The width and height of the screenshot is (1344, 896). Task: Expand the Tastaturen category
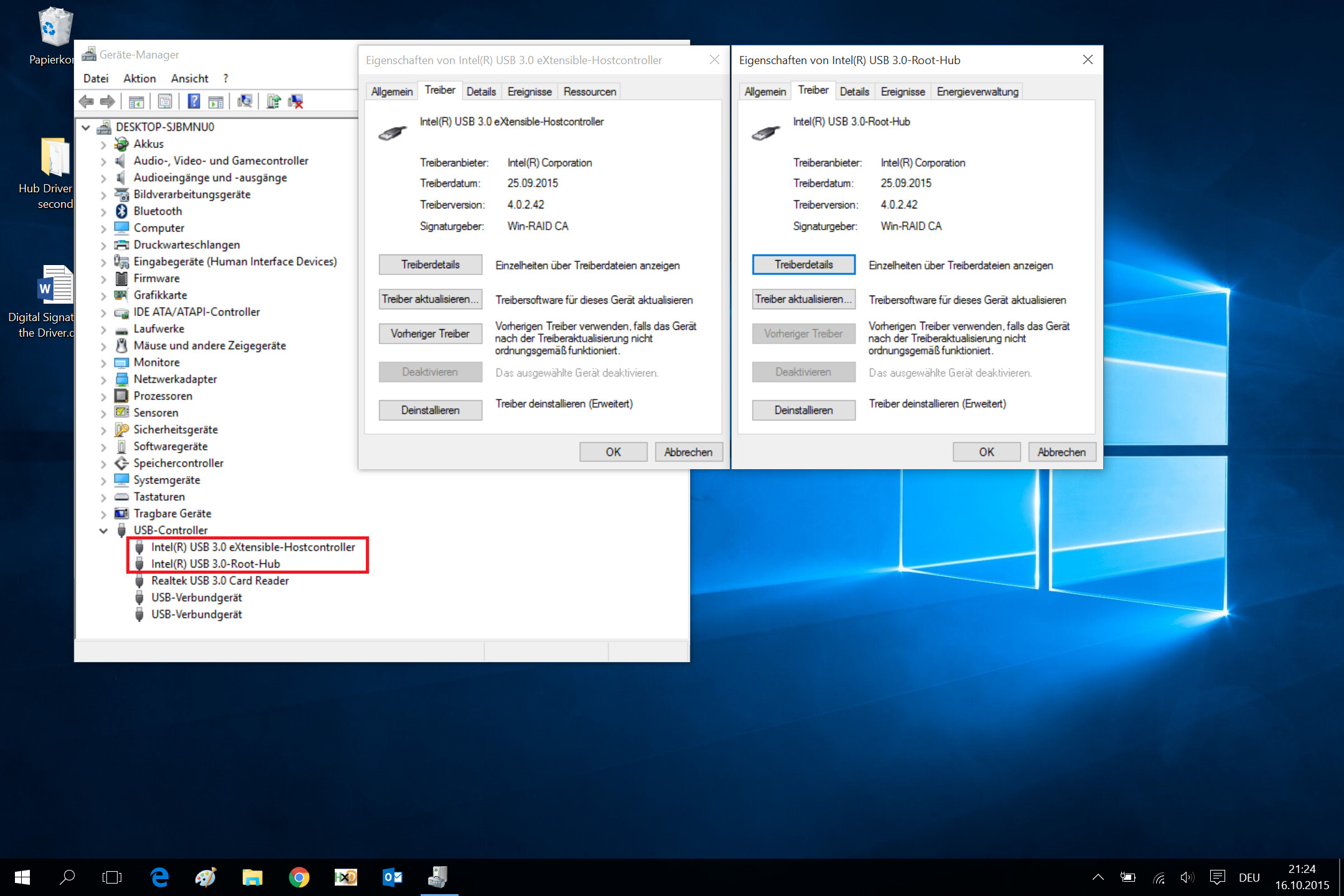[x=103, y=497]
